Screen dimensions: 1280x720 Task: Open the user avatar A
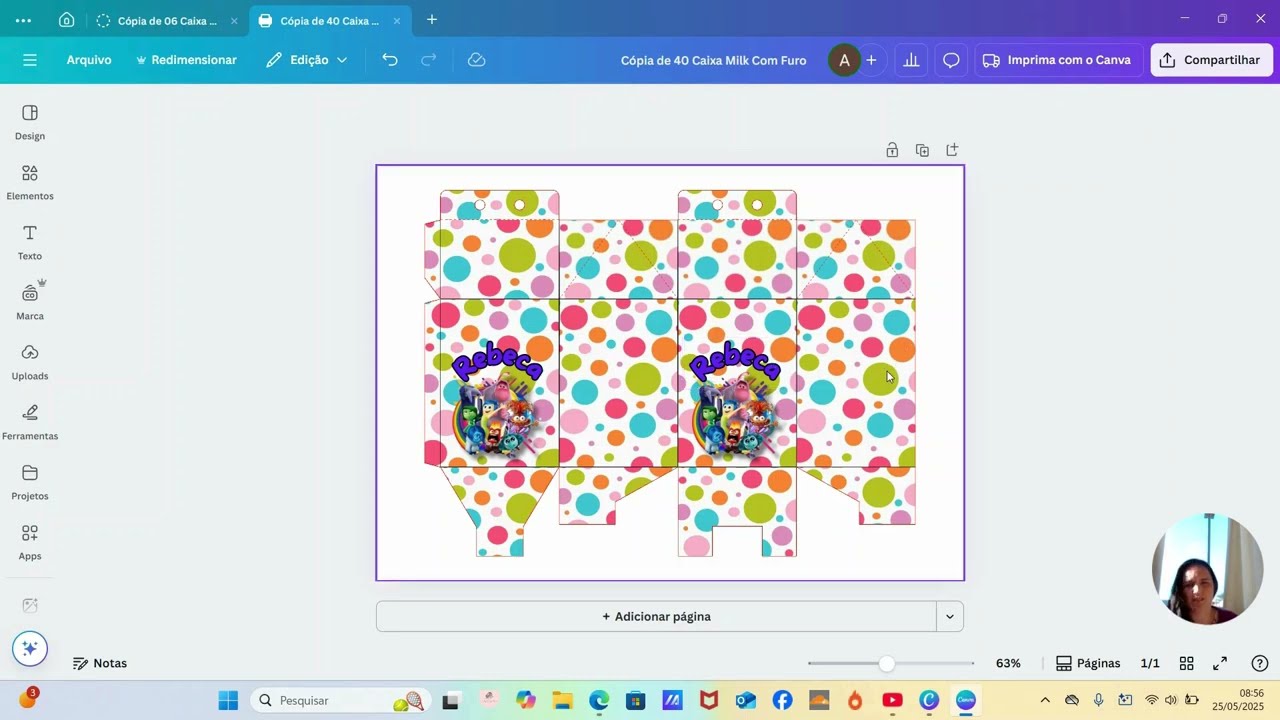(844, 60)
